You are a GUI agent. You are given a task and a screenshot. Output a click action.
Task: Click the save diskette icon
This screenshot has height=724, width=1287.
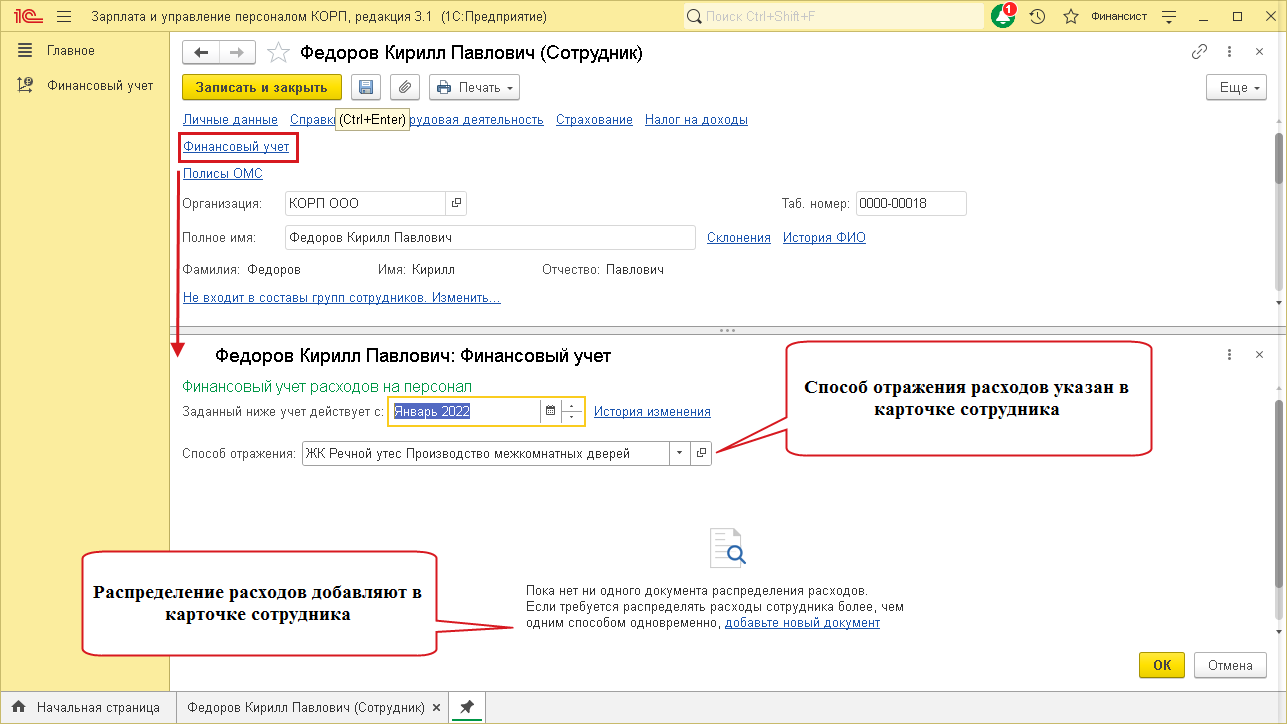tap(366, 87)
